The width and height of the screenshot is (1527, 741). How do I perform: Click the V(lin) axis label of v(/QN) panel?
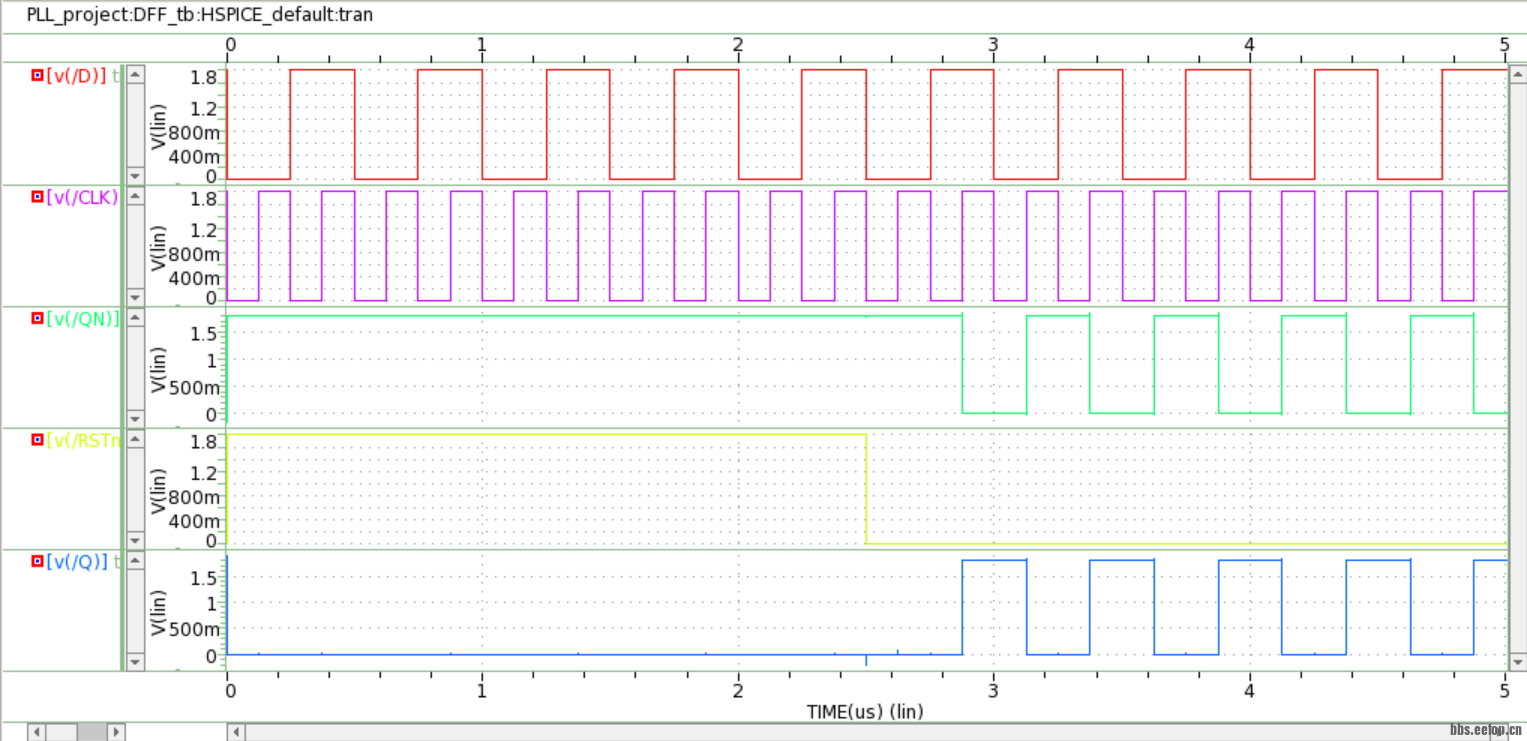pos(158,369)
